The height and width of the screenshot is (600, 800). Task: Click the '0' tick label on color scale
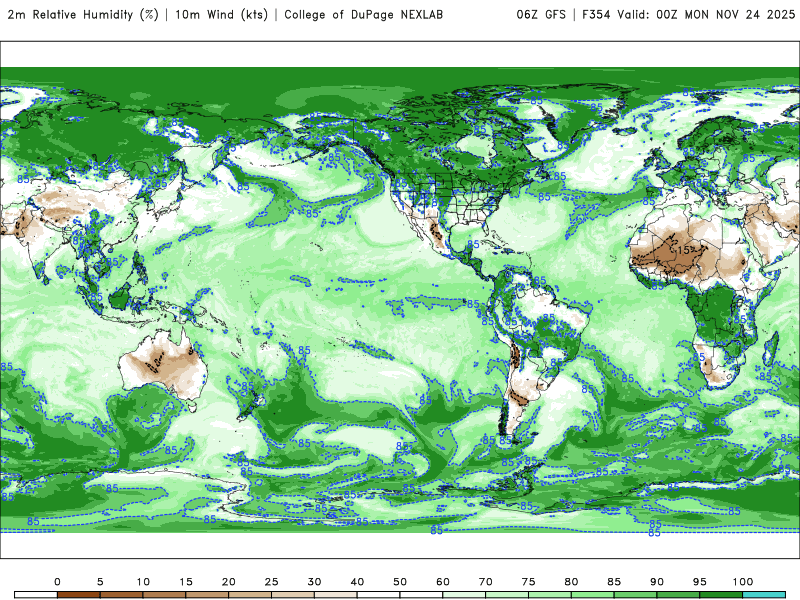click(x=57, y=582)
